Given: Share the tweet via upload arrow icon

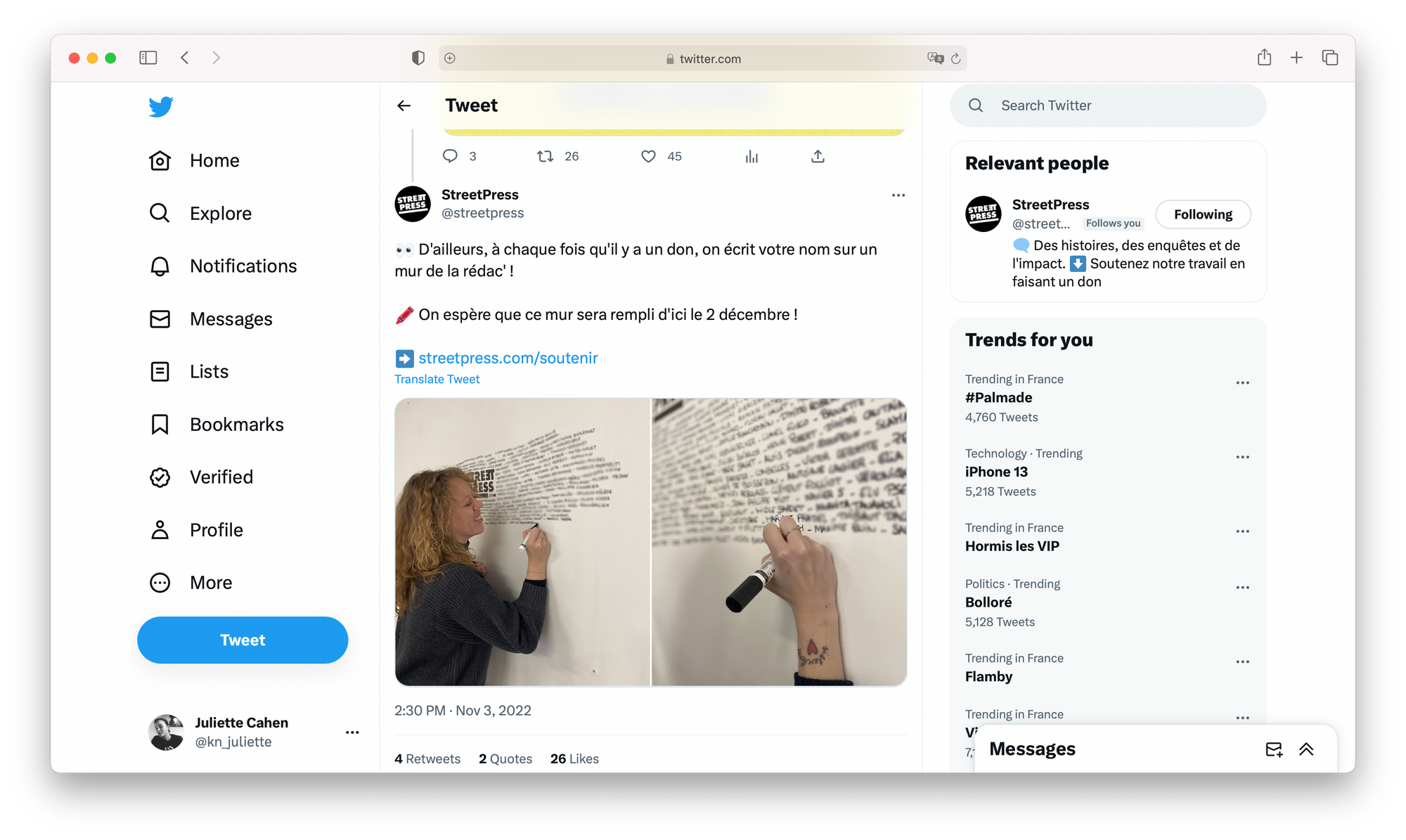Looking at the screenshot, I should coord(818,156).
